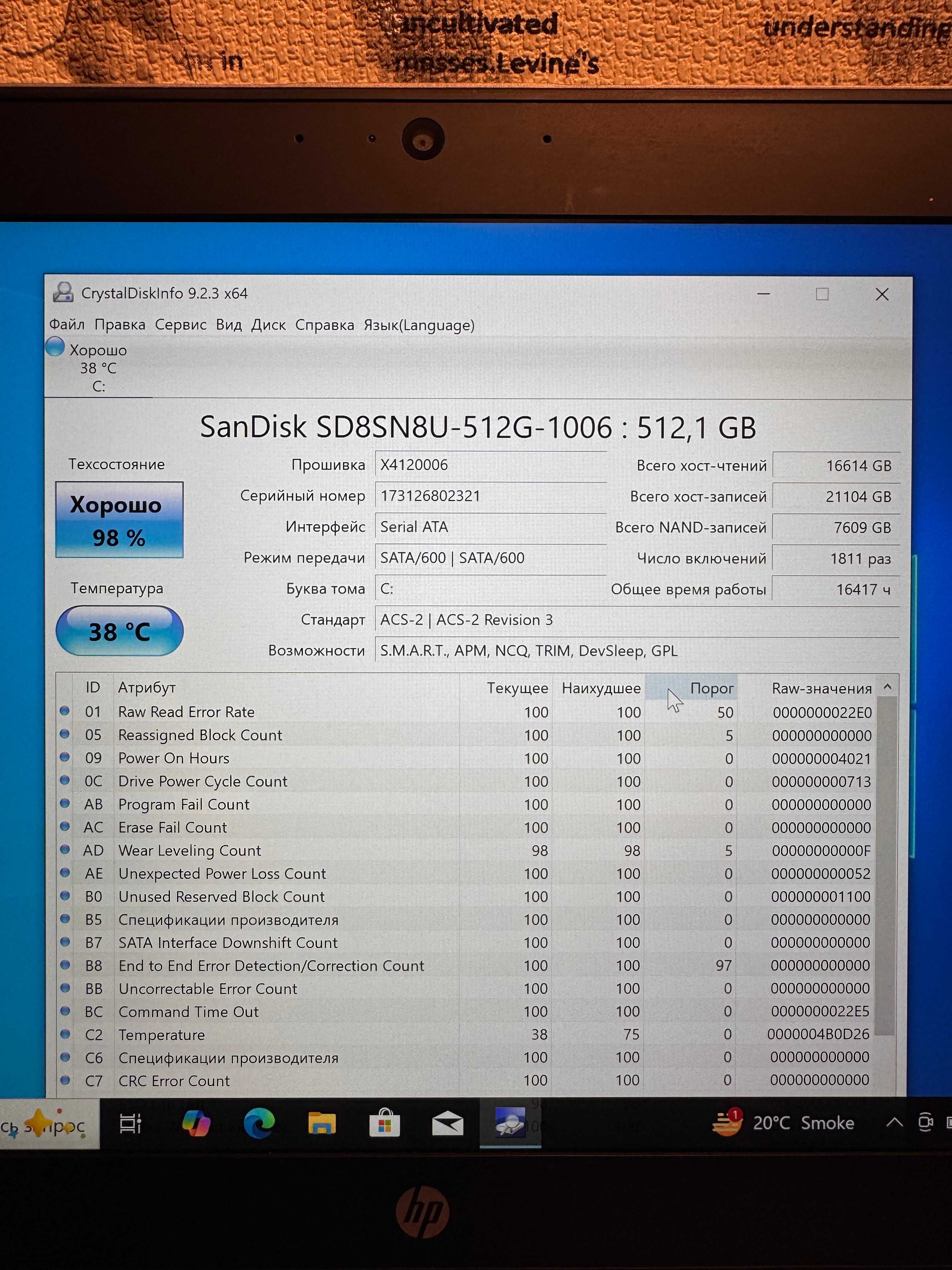Click the transfer mode field SATA/600 | SATA/600

pyautogui.click(x=490, y=558)
